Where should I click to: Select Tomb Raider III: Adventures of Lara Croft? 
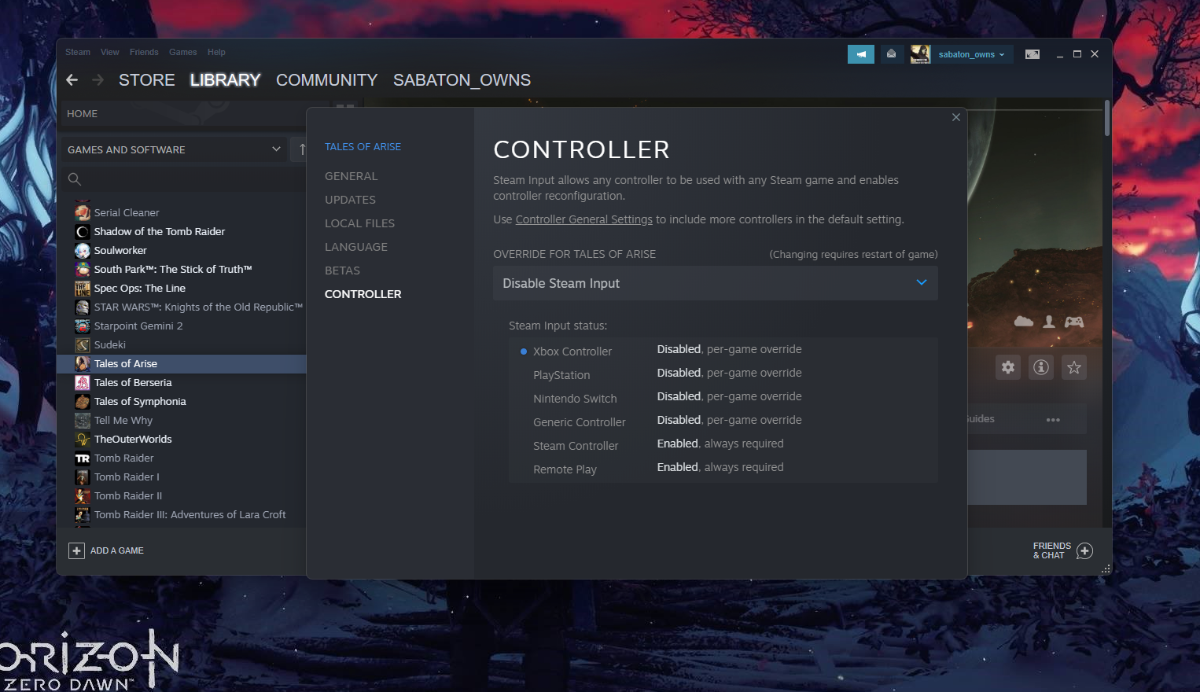pyautogui.click(x=190, y=515)
